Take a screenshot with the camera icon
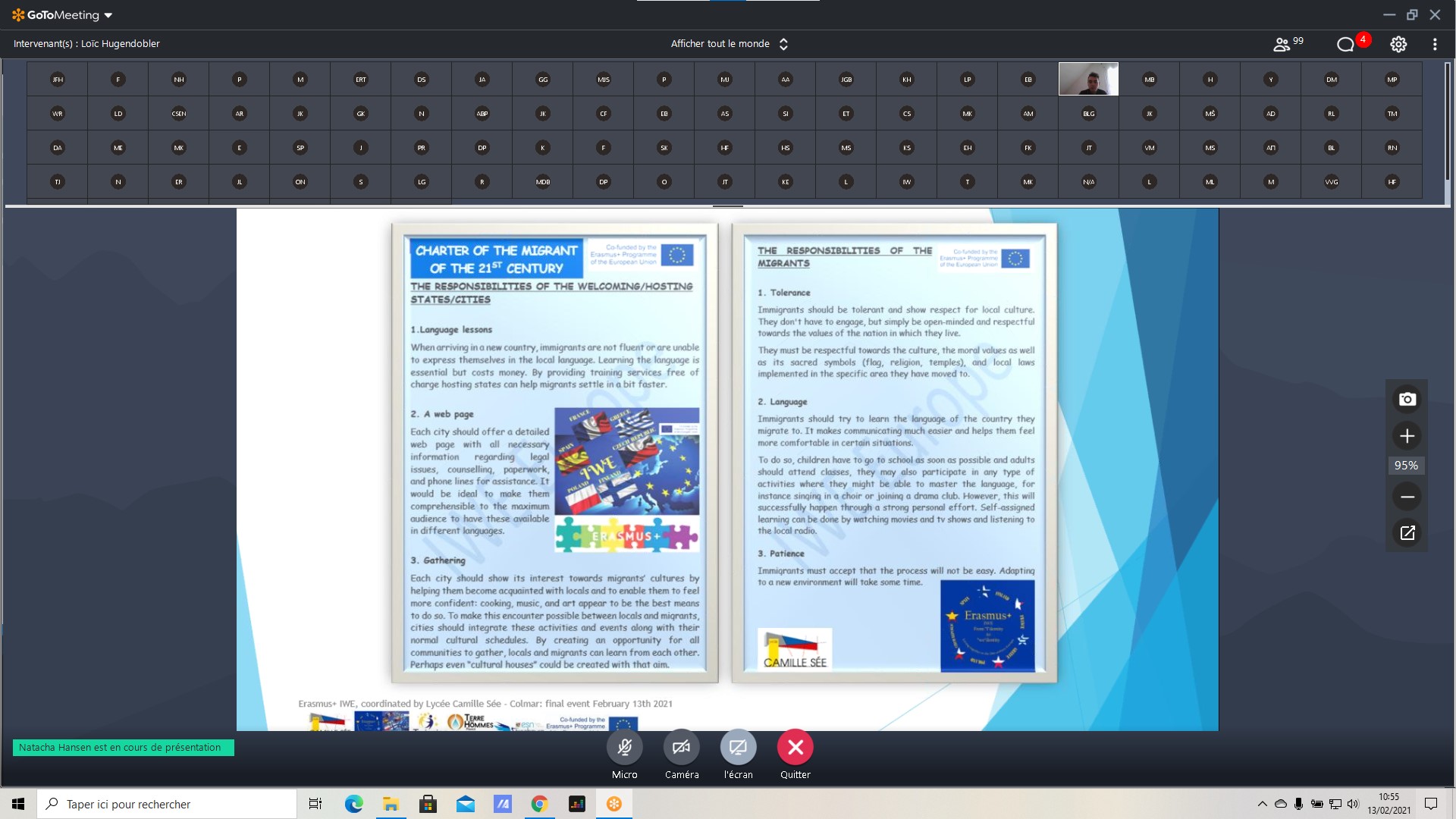This screenshot has height=819, width=1456. 1407,400
